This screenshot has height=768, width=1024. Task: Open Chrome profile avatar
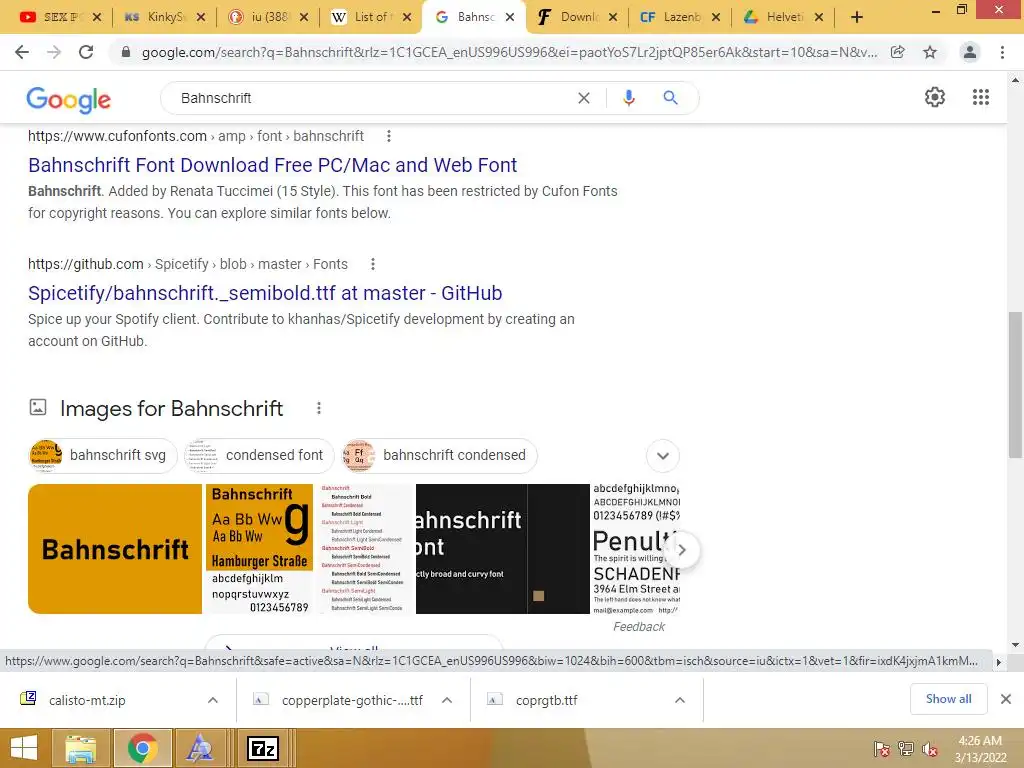coord(970,52)
